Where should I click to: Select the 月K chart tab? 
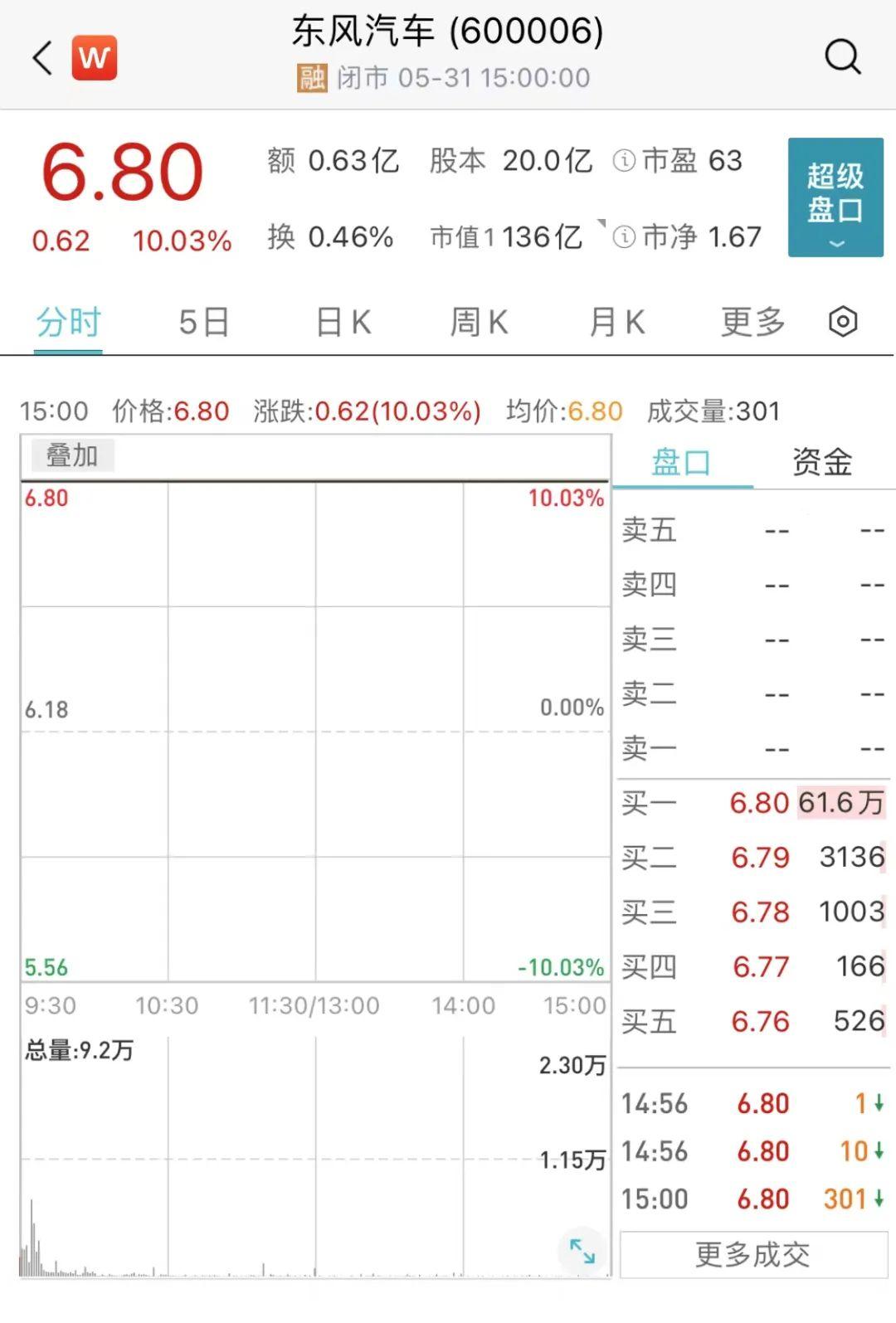616,322
